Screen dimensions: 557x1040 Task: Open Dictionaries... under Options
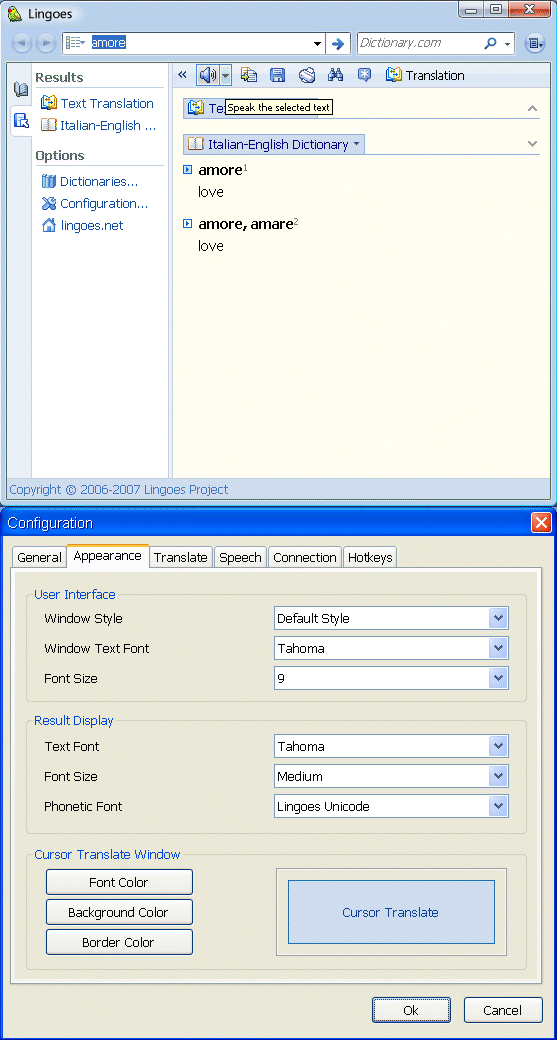tap(90, 181)
